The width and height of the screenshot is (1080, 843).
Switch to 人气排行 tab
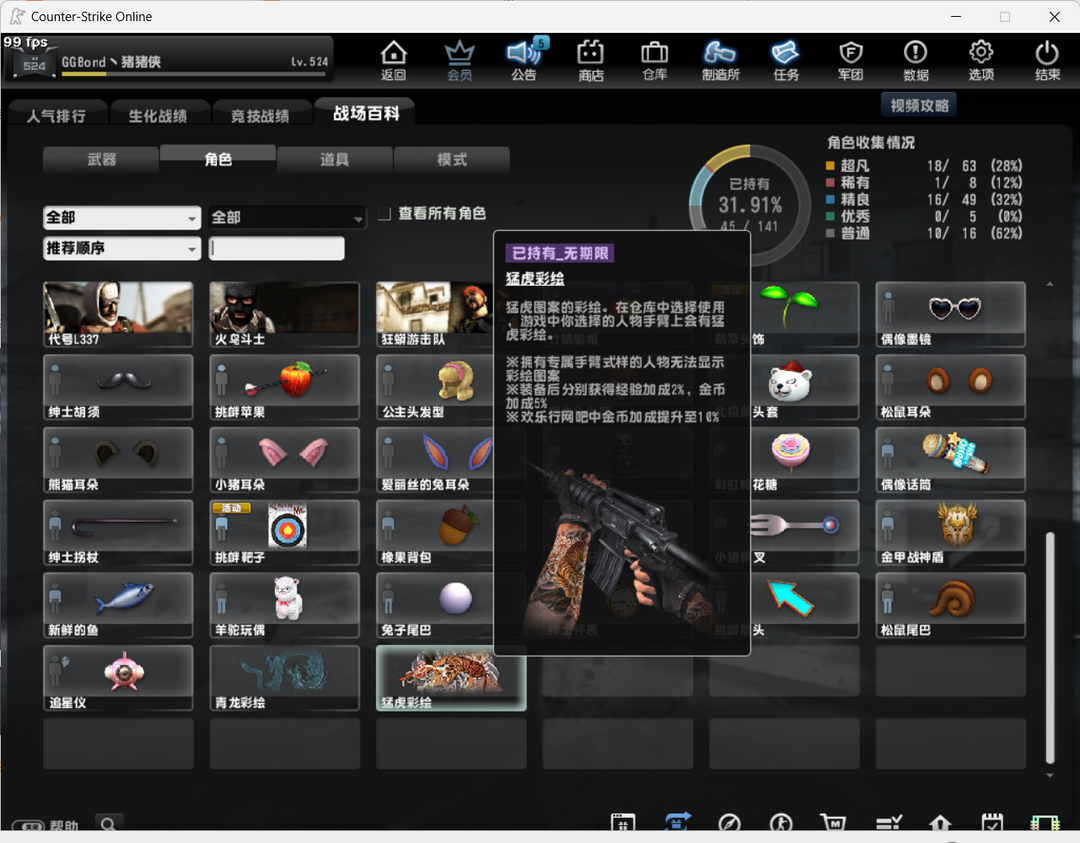click(x=56, y=115)
